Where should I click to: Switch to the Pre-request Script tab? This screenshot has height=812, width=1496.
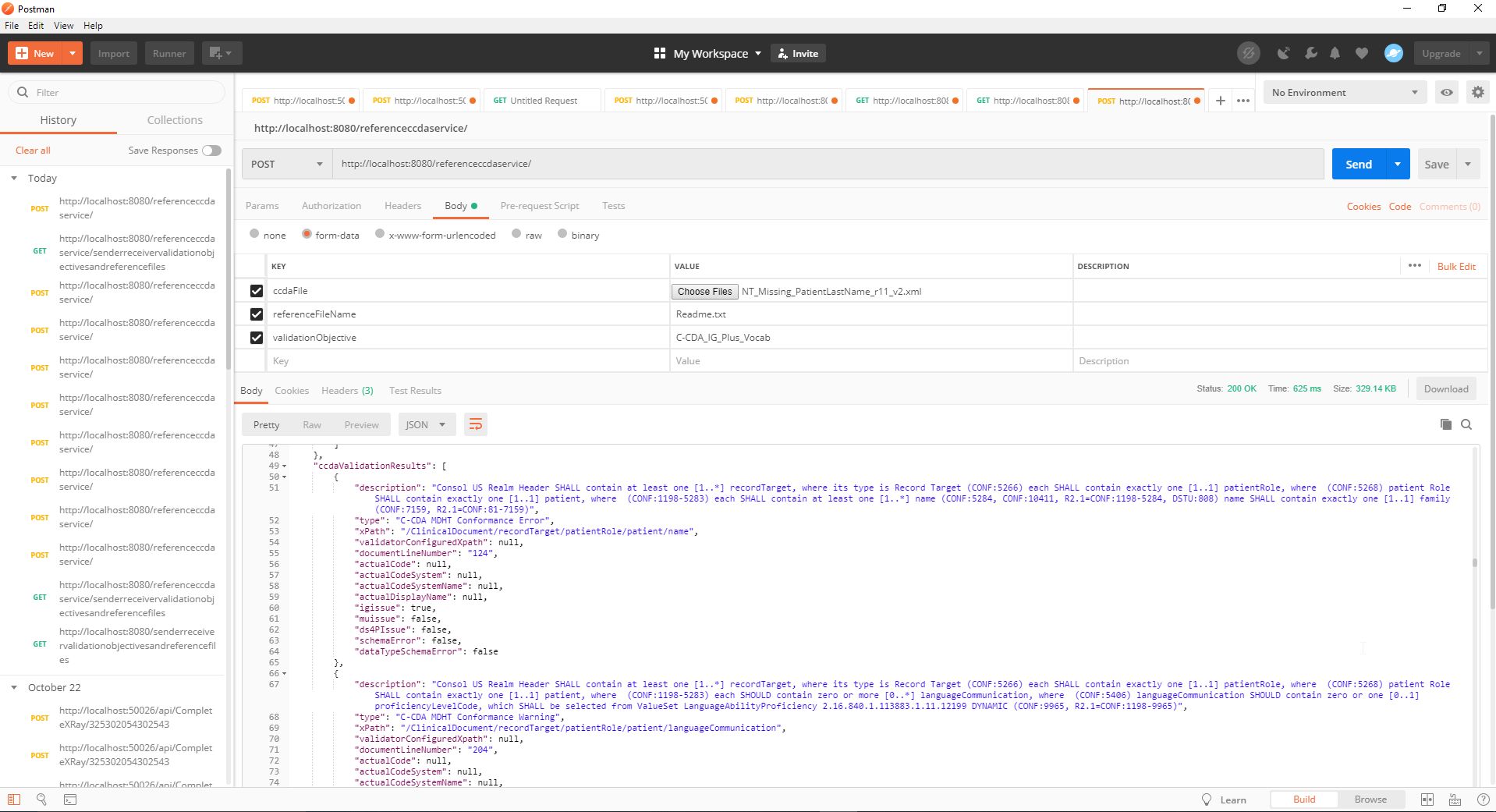point(539,205)
